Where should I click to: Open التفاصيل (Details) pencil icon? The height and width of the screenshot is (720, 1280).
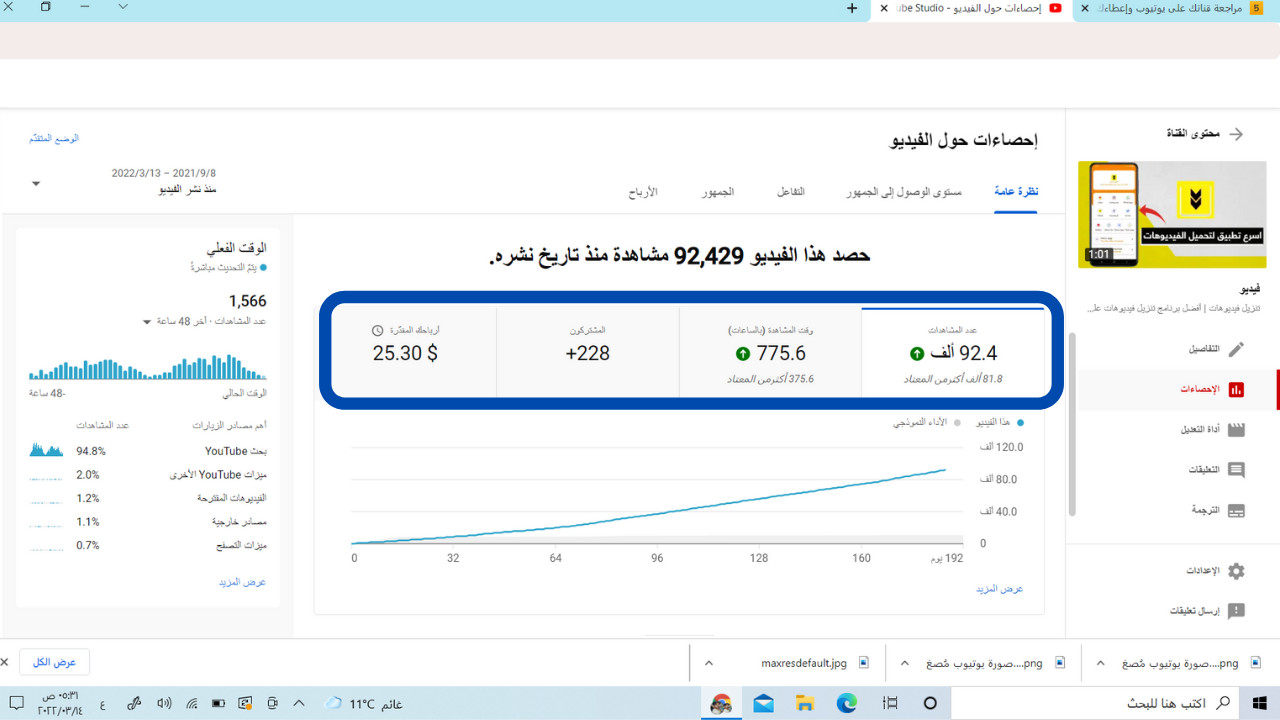tap(1237, 350)
